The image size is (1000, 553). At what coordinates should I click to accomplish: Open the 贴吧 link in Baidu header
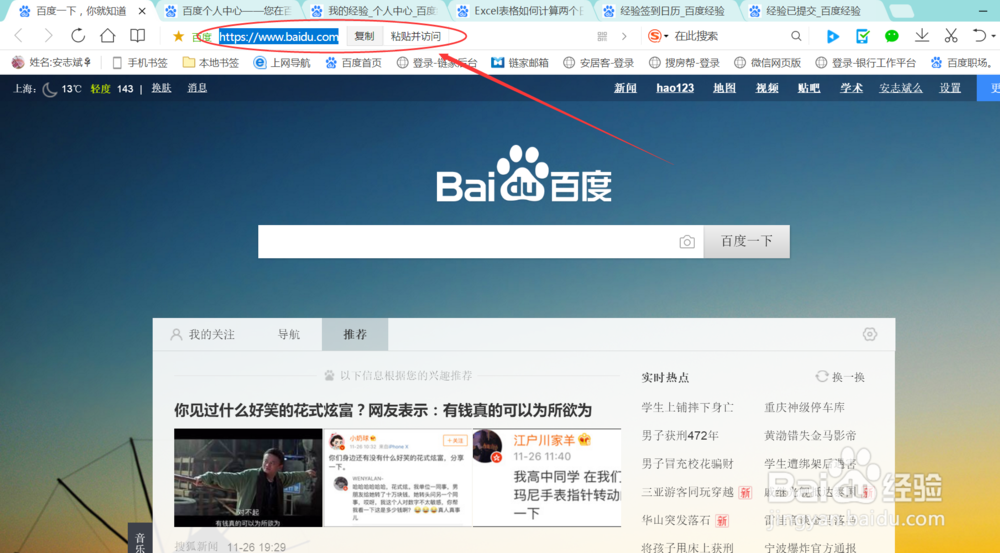[809, 88]
